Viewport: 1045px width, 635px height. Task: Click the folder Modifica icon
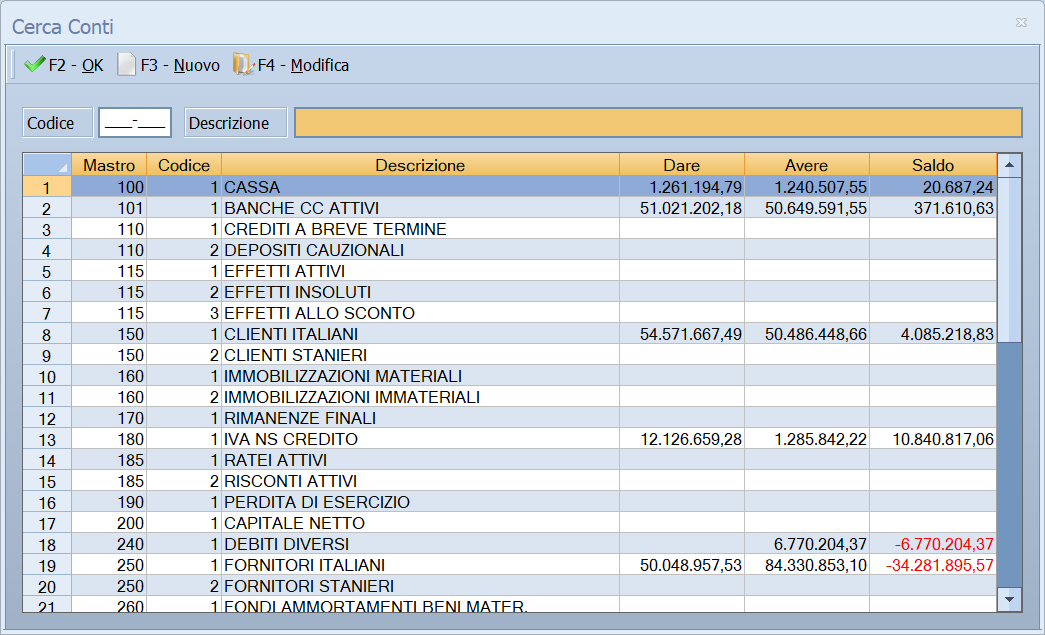243,65
